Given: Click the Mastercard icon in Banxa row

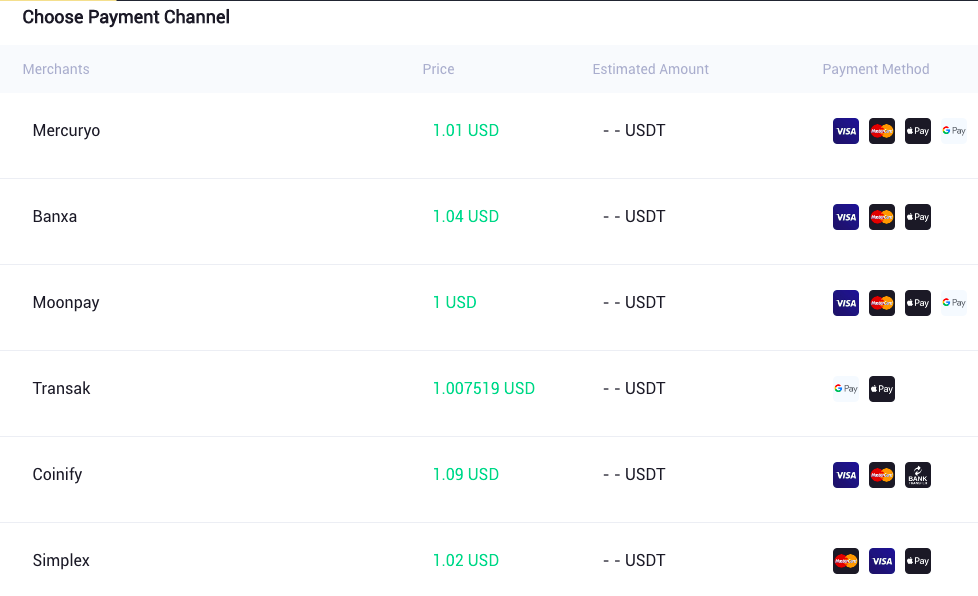Looking at the screenshot, I should 881,217.
